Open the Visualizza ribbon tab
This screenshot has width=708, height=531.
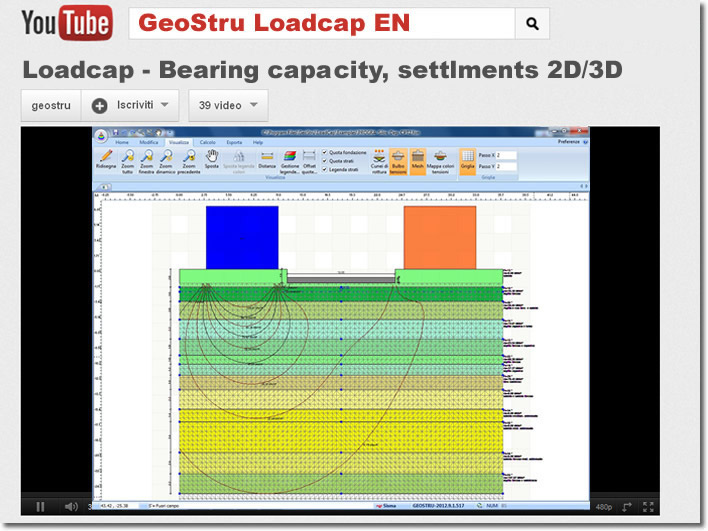point(179,142)
